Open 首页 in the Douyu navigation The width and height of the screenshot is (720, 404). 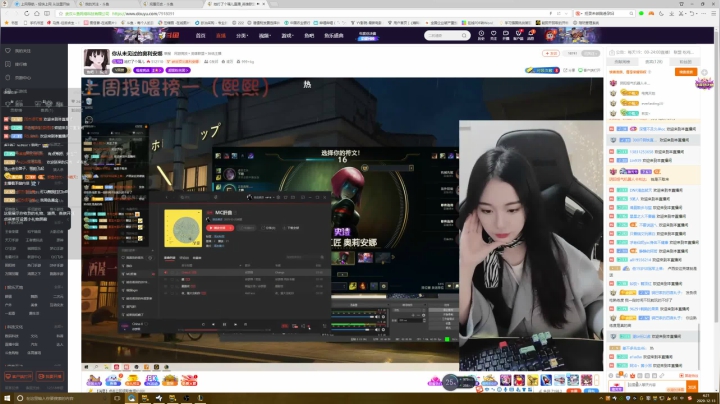tap(200, 35)
